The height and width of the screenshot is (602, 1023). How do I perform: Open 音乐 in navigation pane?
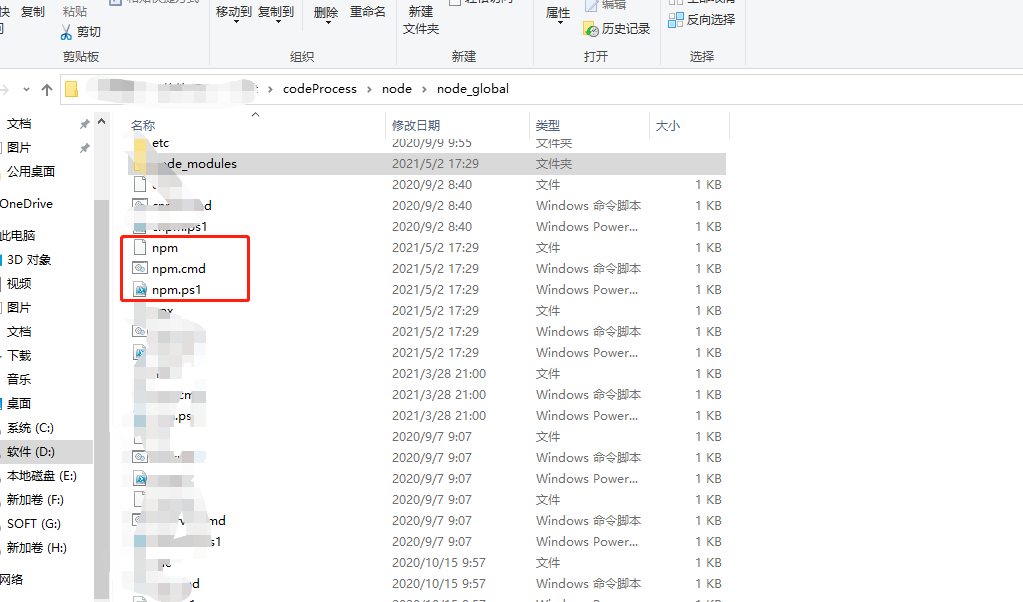coord(19,380)
